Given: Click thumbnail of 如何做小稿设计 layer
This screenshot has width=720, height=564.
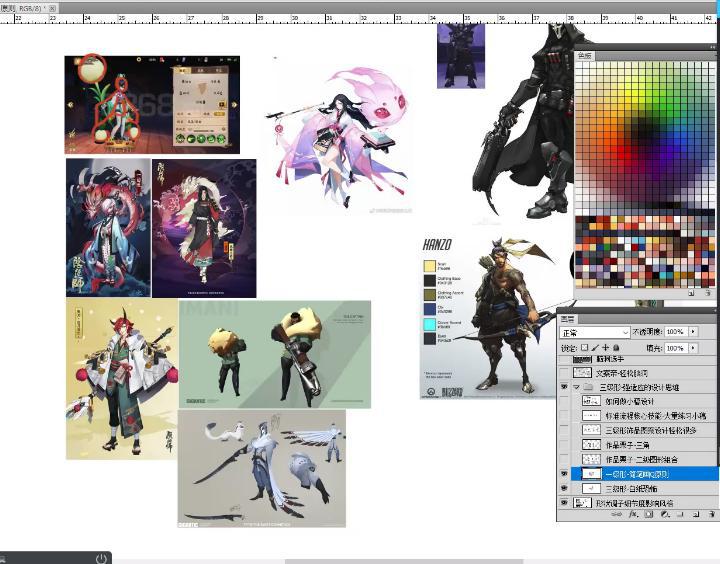Looking at the screenshot, I should pos(591,401).
